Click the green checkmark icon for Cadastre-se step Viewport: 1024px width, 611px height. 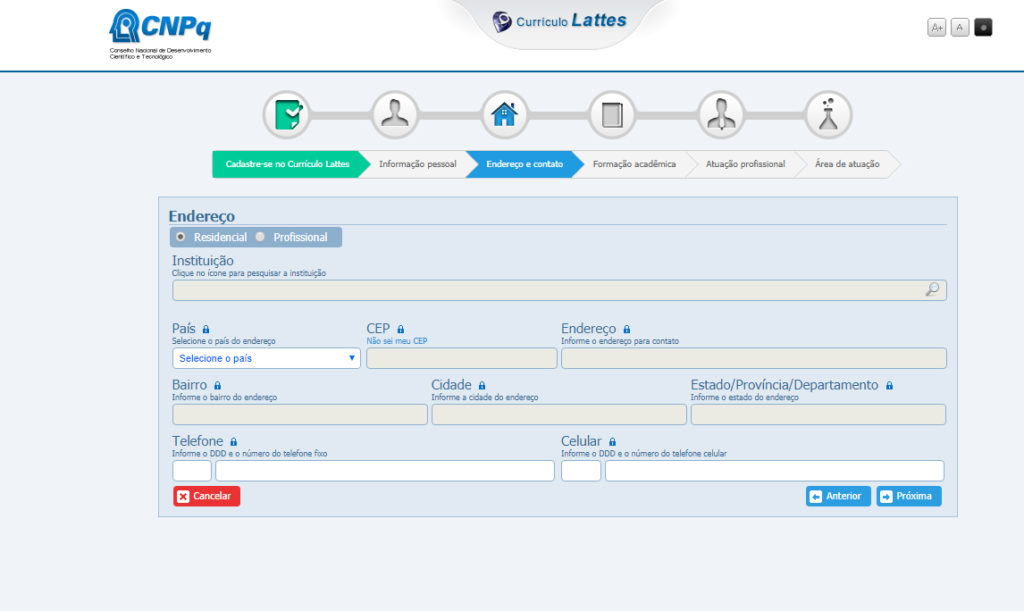point(289,113)
